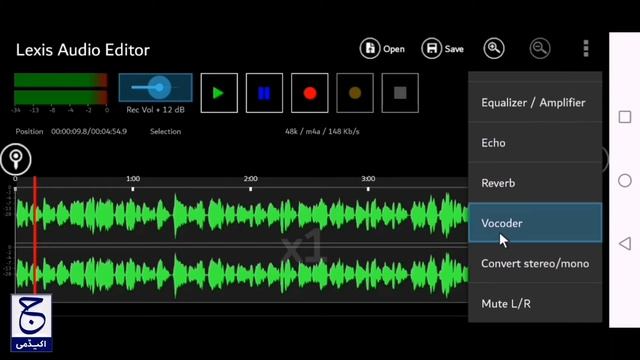Click the upper channel waveform
The height and width of the screenshot is (360, 640).
[x=242, y=215]
